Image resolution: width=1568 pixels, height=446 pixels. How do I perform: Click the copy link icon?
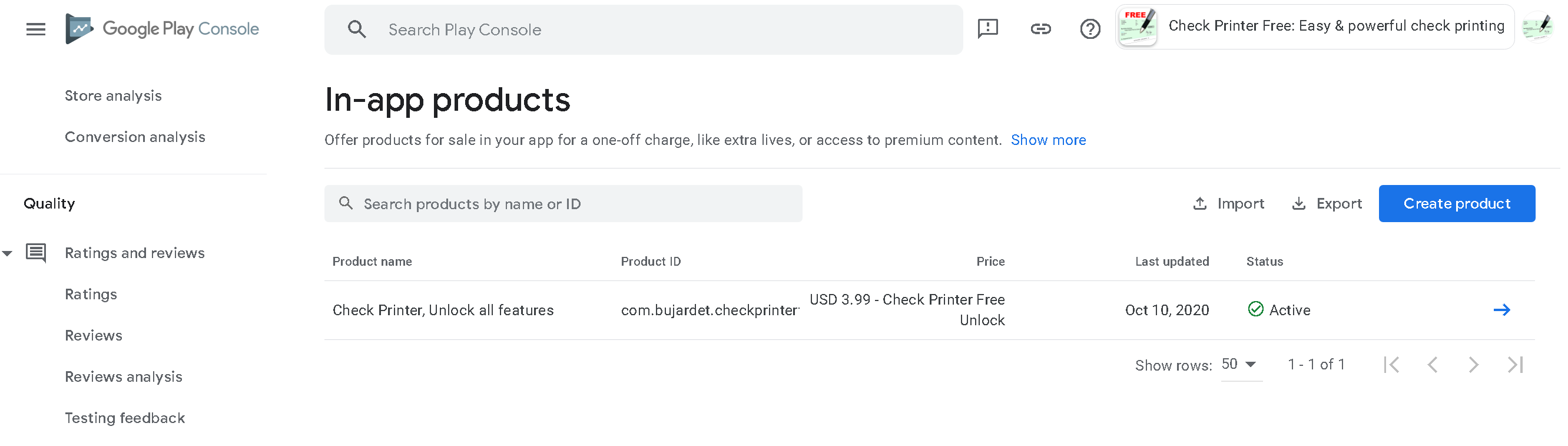(x=1040, y=29)
